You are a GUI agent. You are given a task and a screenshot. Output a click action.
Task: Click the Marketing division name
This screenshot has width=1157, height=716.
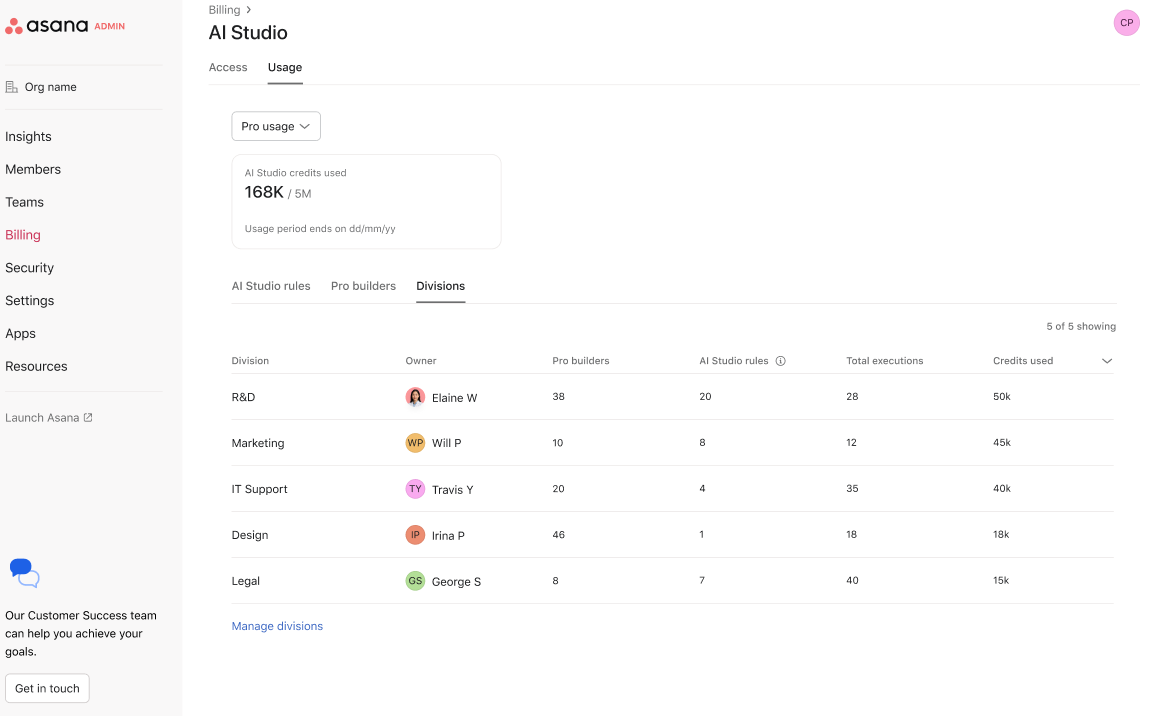[258, 443]
